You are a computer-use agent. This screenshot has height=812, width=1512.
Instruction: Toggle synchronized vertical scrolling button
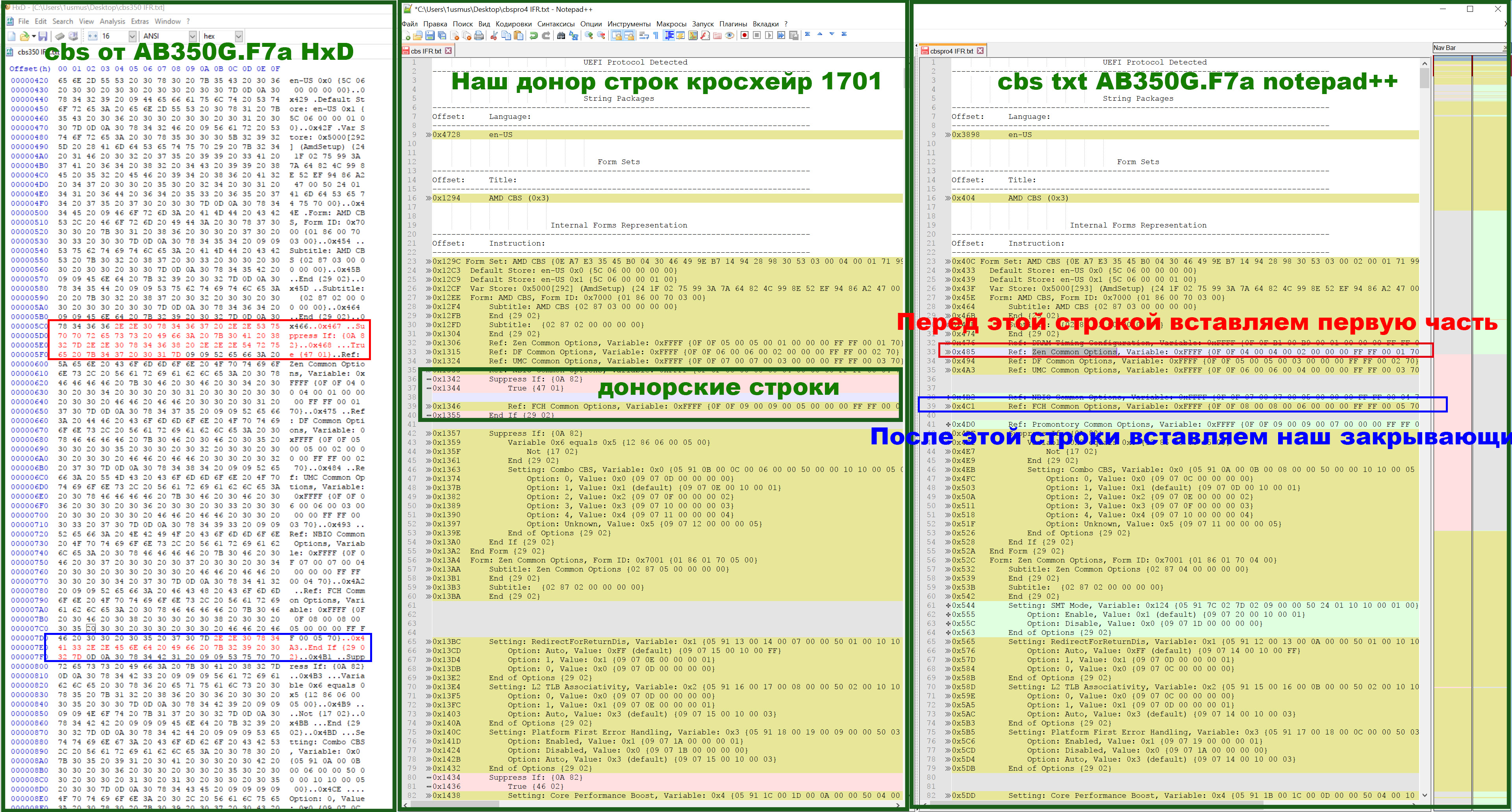click(x=617, y=36)
